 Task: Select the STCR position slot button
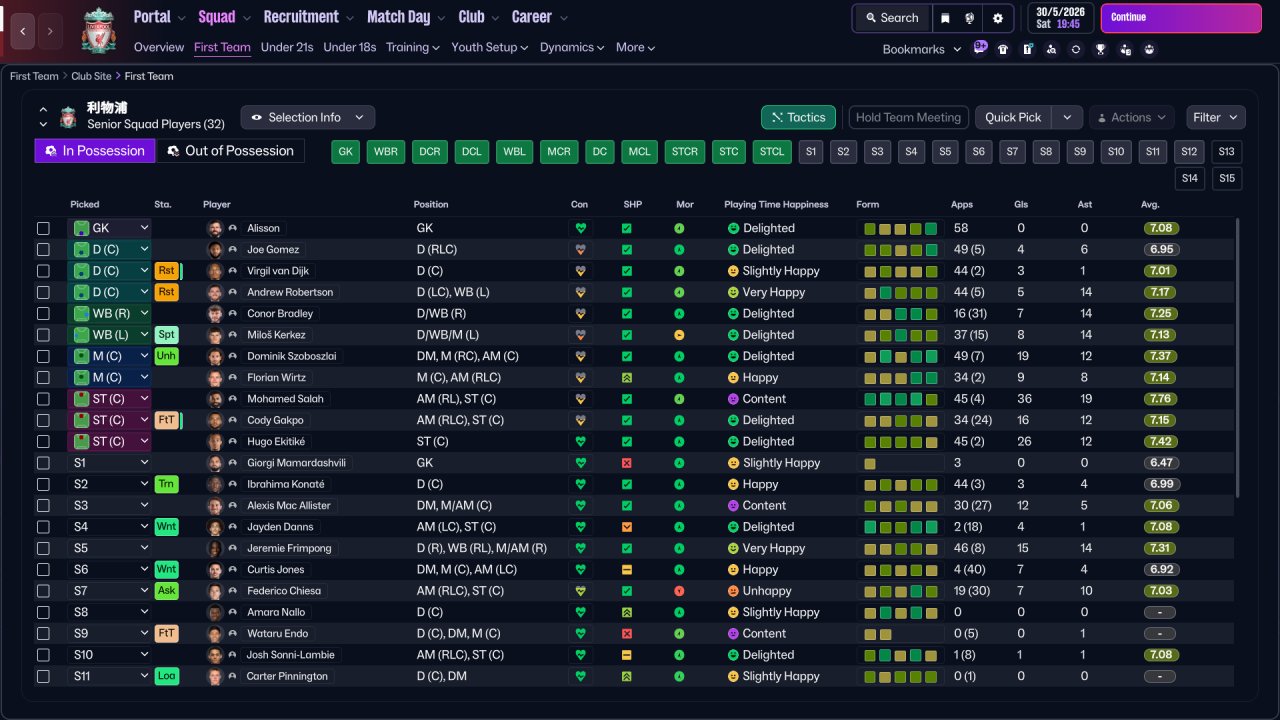click(x=685, y=152)
